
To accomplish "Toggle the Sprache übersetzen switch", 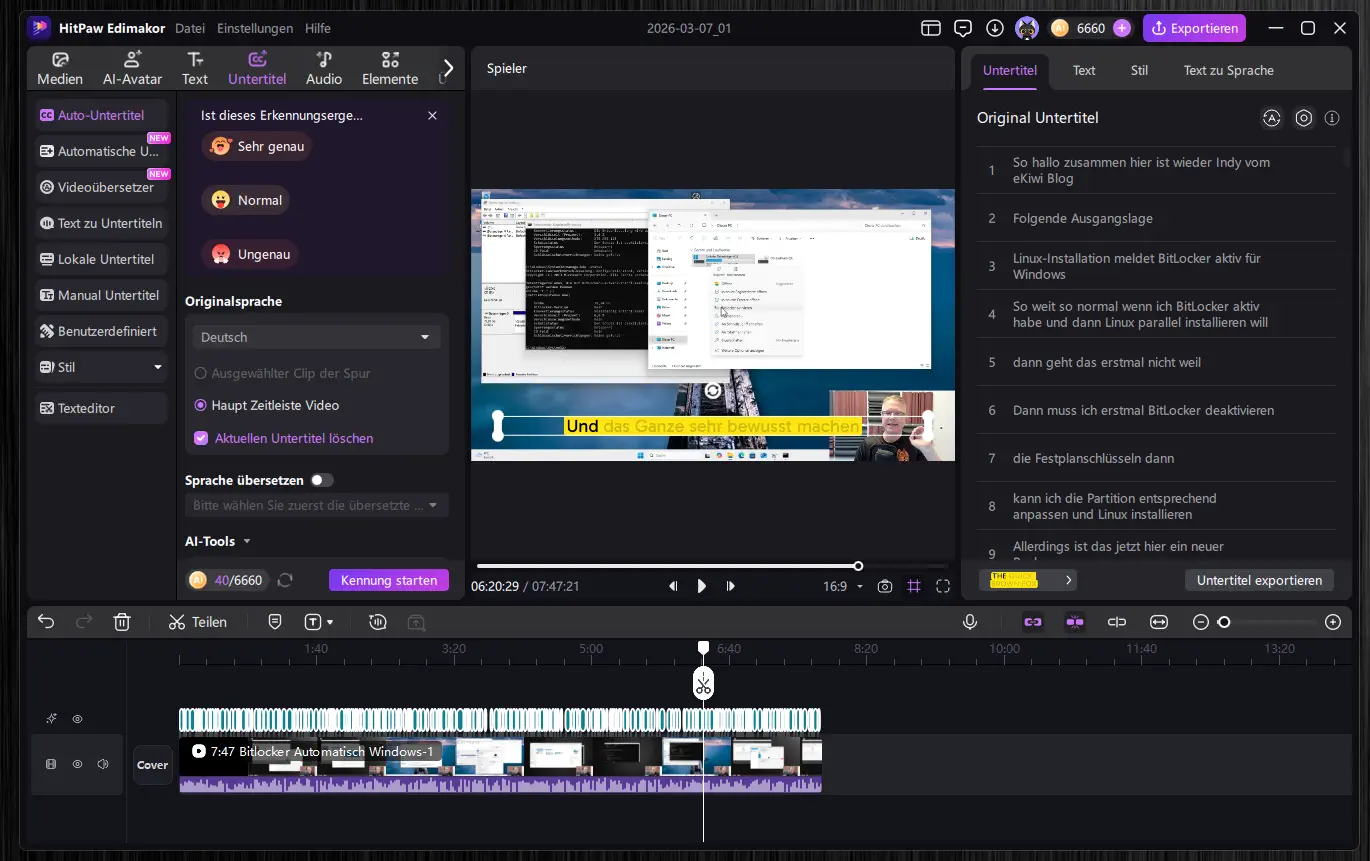I will [x=322, y=480].
